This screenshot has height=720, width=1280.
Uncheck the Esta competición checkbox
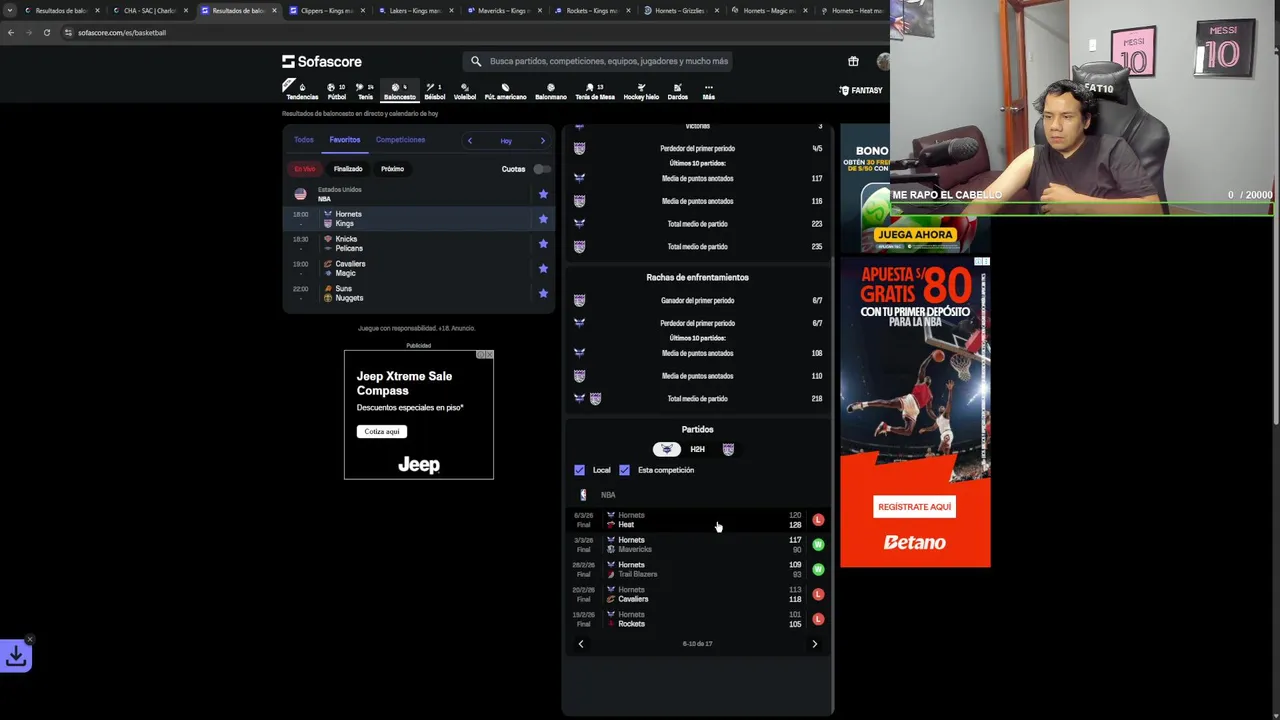pyautogui.click(x=624, y=470)
